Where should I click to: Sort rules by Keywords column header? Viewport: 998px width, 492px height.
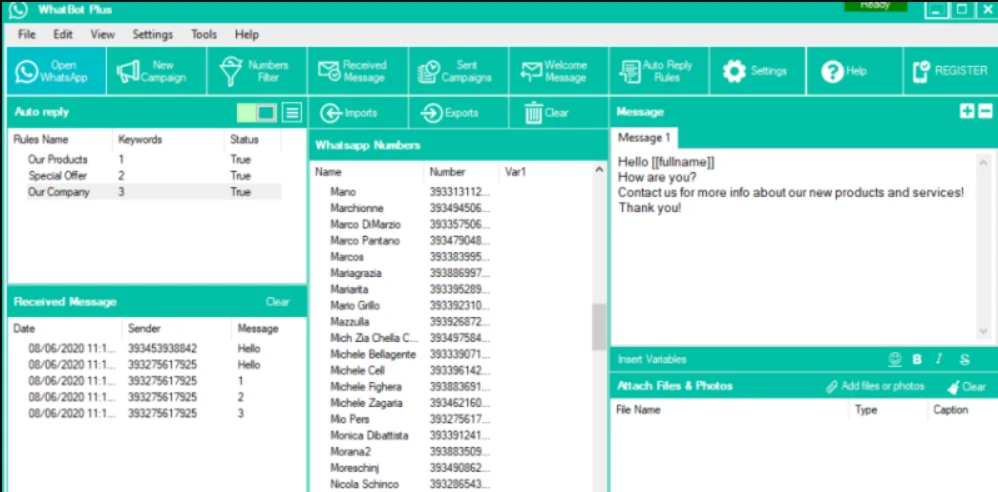coord(168,139)
